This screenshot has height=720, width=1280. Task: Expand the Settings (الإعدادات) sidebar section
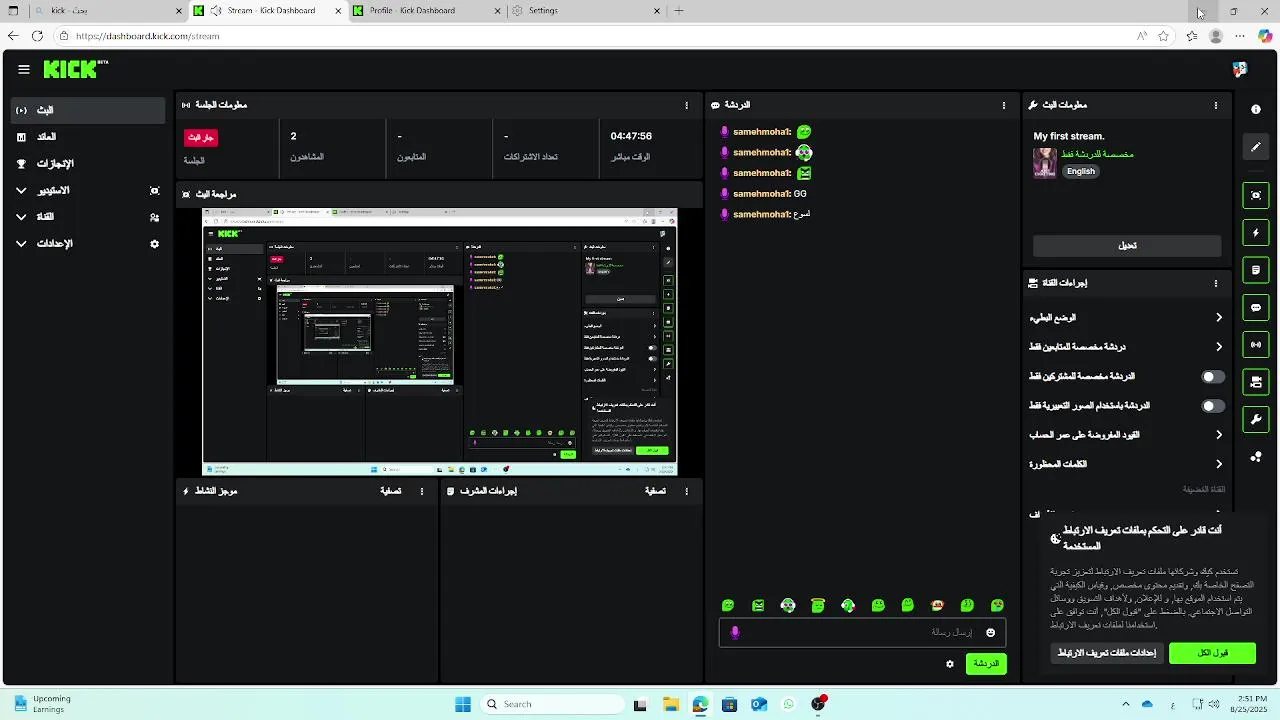coord(88,243)
